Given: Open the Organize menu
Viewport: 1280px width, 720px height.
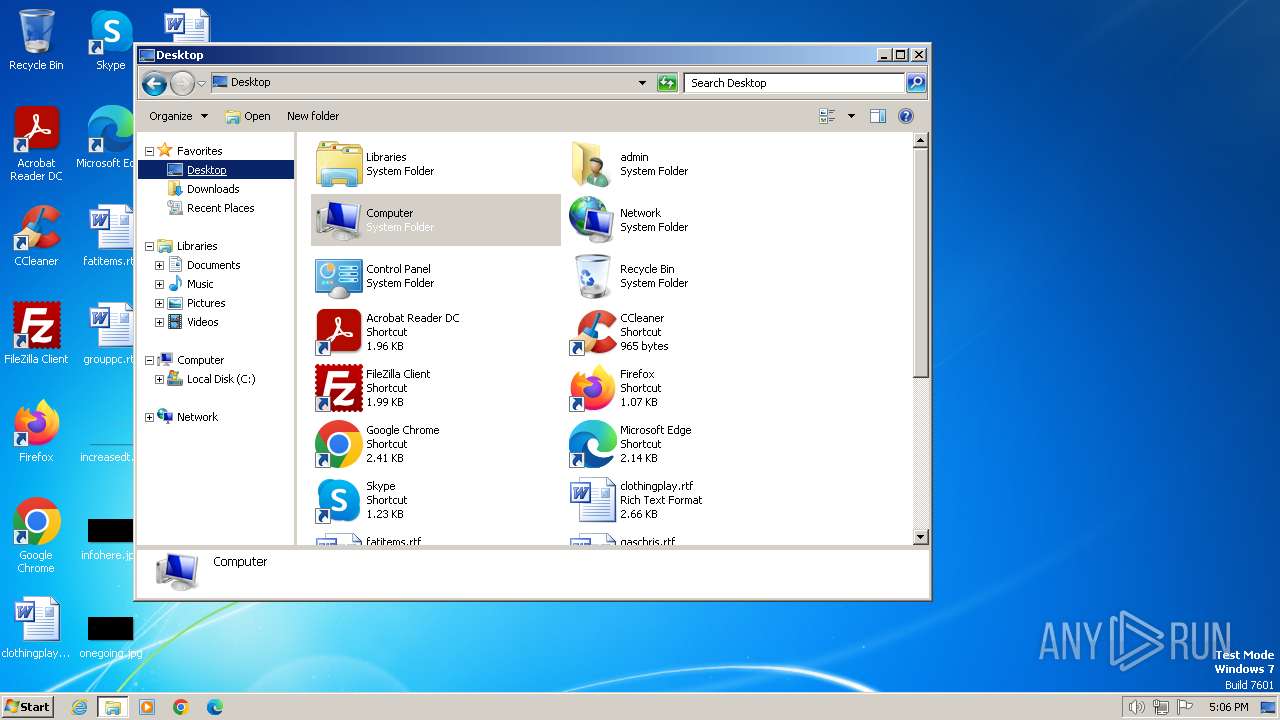Looking at the screenshot, I should (178, 116).
